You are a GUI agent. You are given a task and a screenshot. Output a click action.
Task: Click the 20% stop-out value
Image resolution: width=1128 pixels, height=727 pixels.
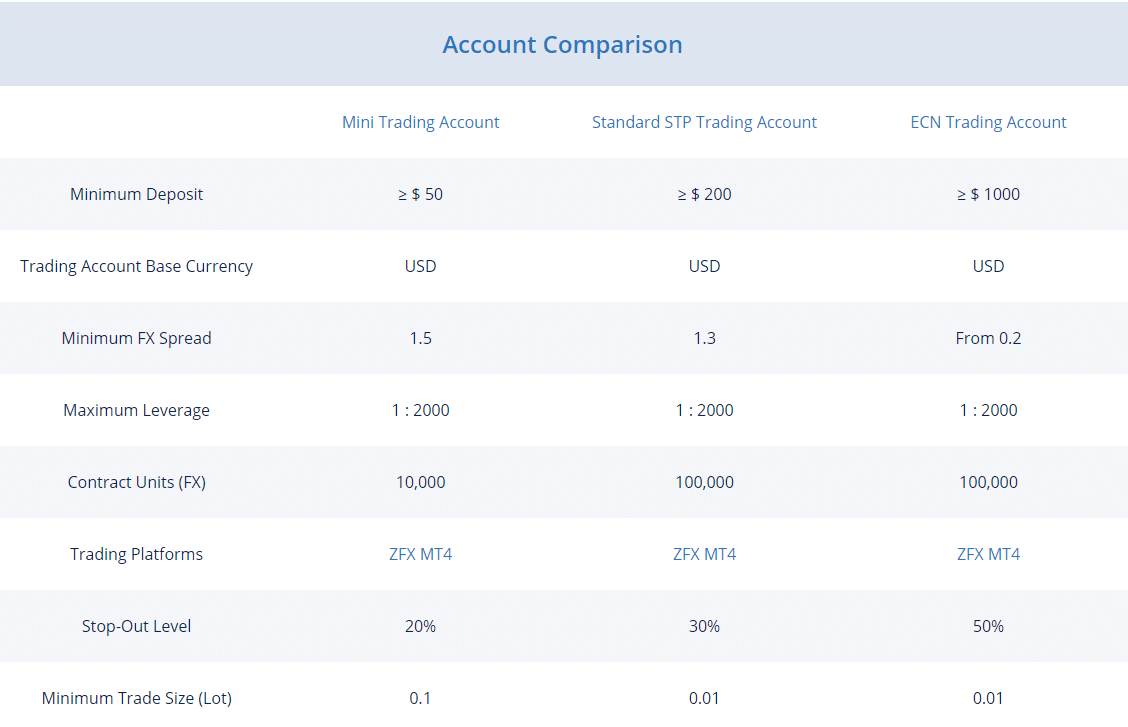pos(420,626)
